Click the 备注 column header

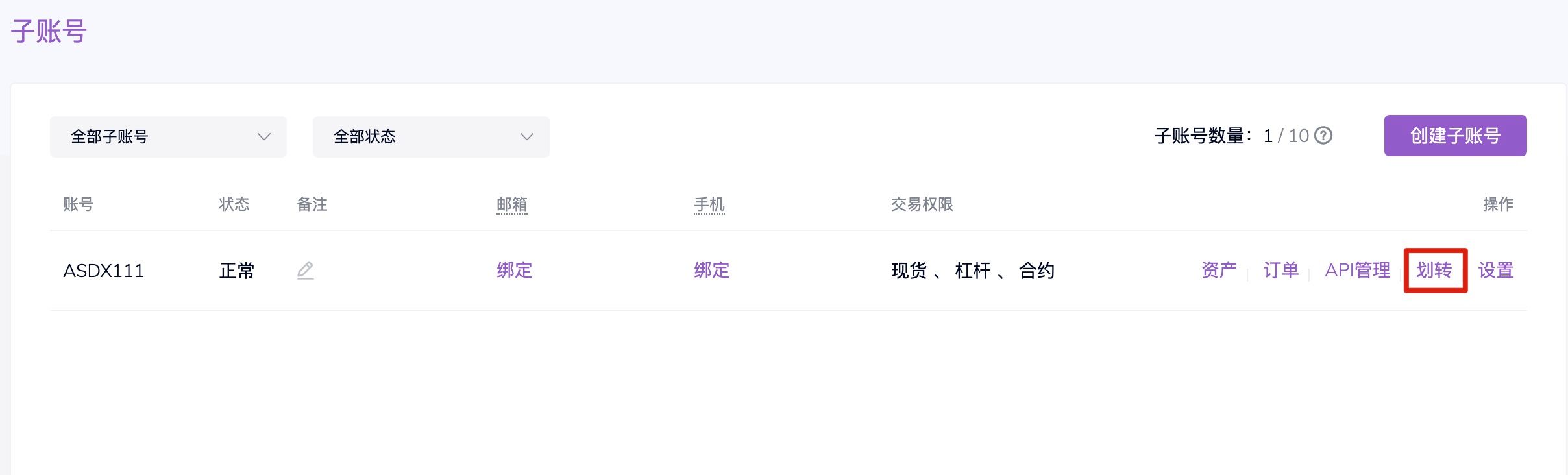[x=312, y=204]
